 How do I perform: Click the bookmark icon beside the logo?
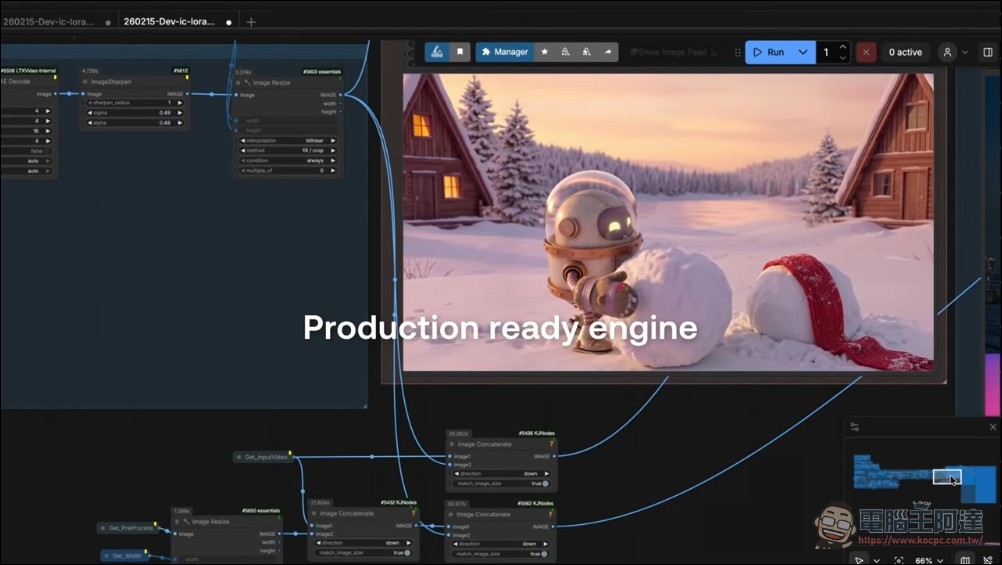460,52
